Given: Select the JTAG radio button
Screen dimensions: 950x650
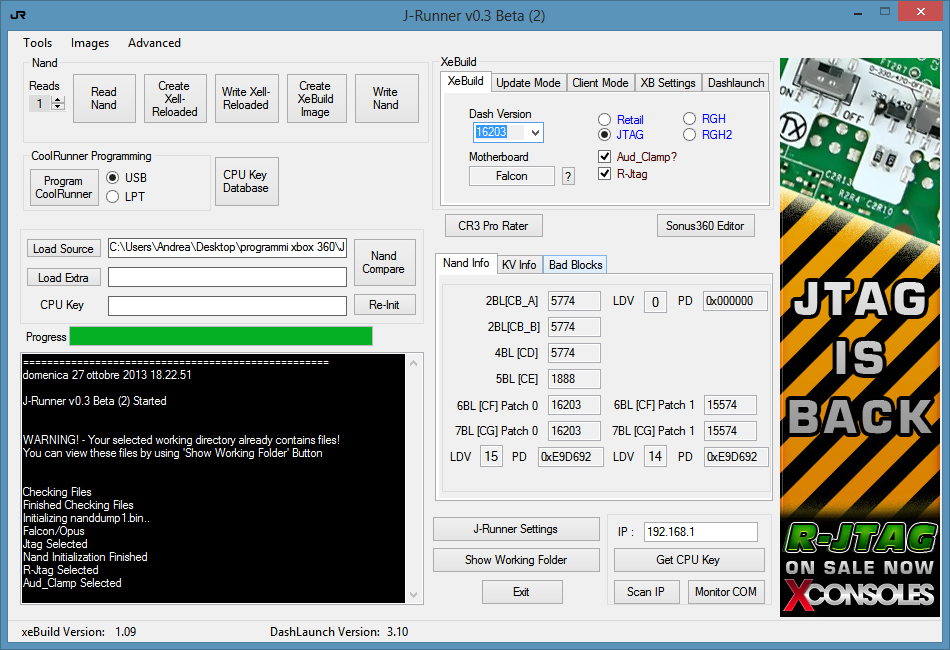Looking at the screenshot, I should [x=604, y=134].
